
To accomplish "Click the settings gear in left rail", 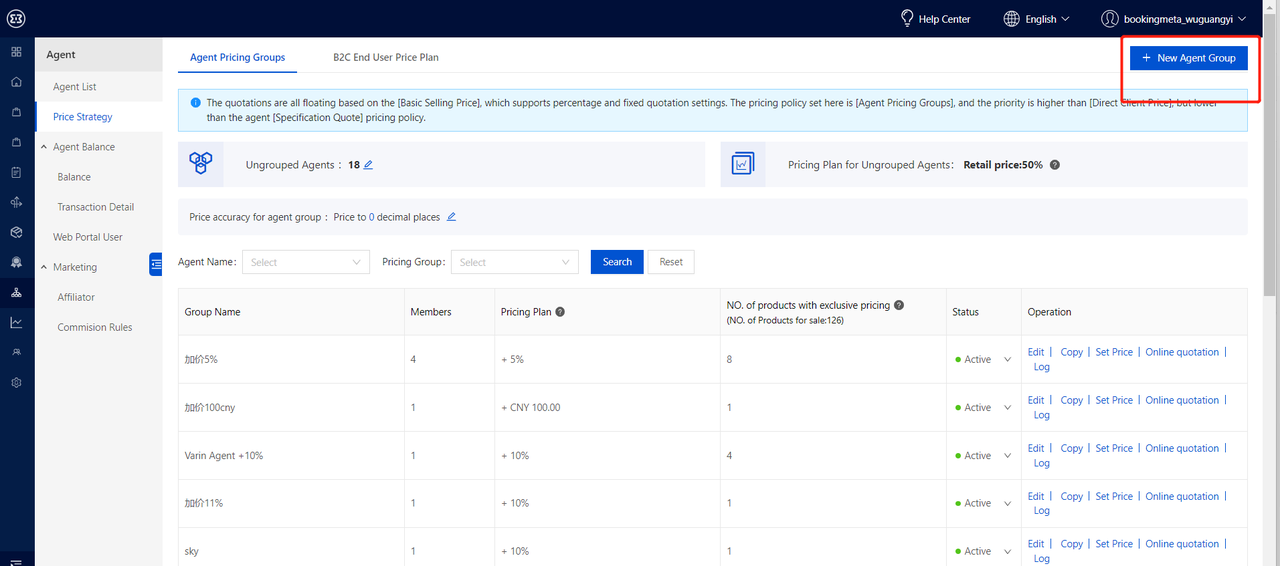I will point(16,383).
